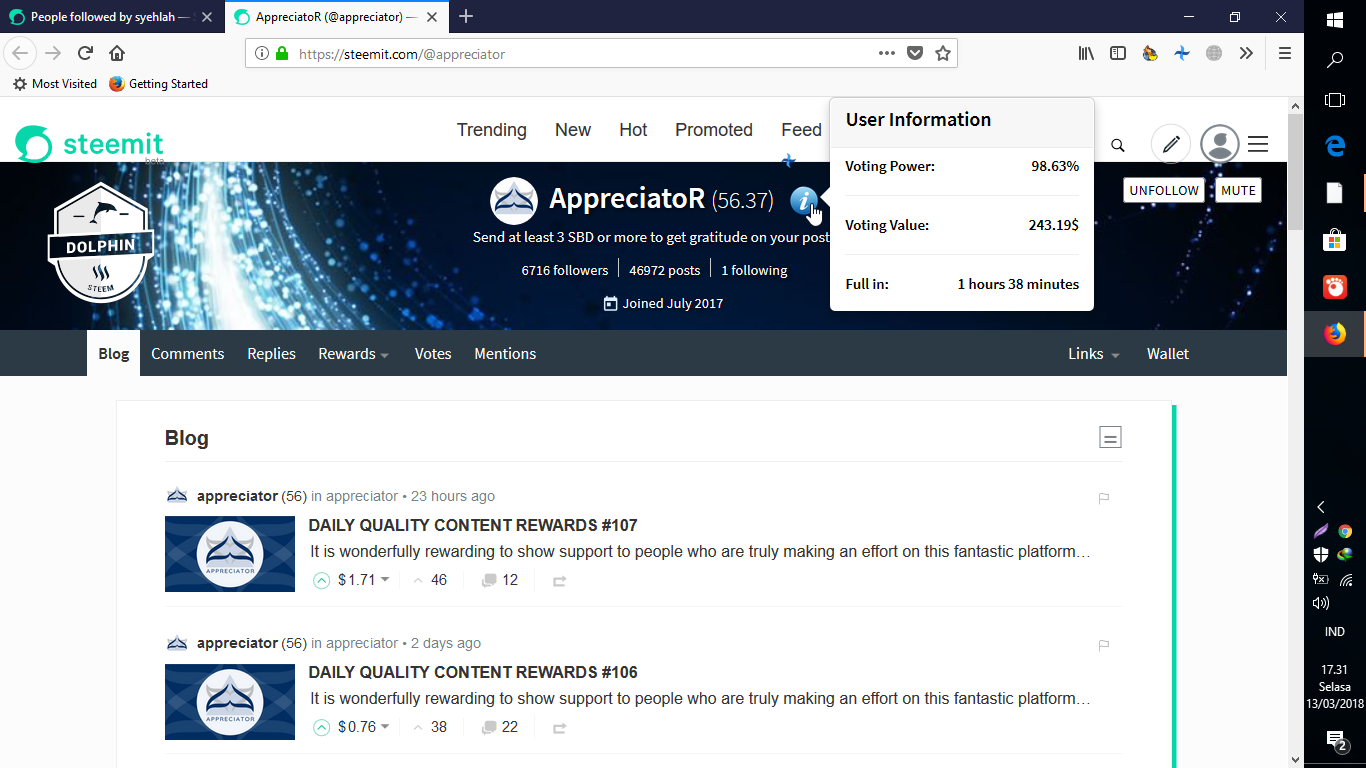Viewport: 1366px width, 768px height.
Task: Show site information padlock icon
Action: click(282, 54)
